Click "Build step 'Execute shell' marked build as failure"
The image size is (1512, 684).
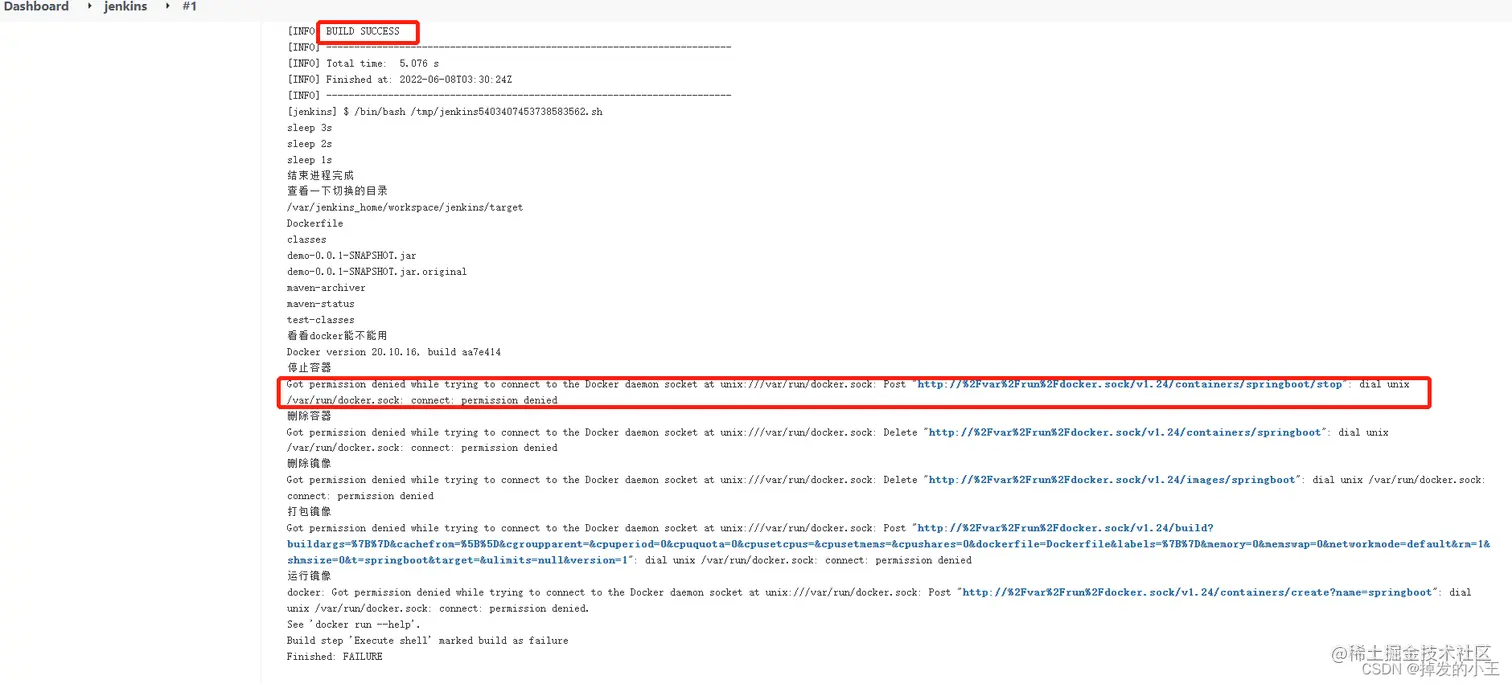pyautogui.click(x=427, y=640)
